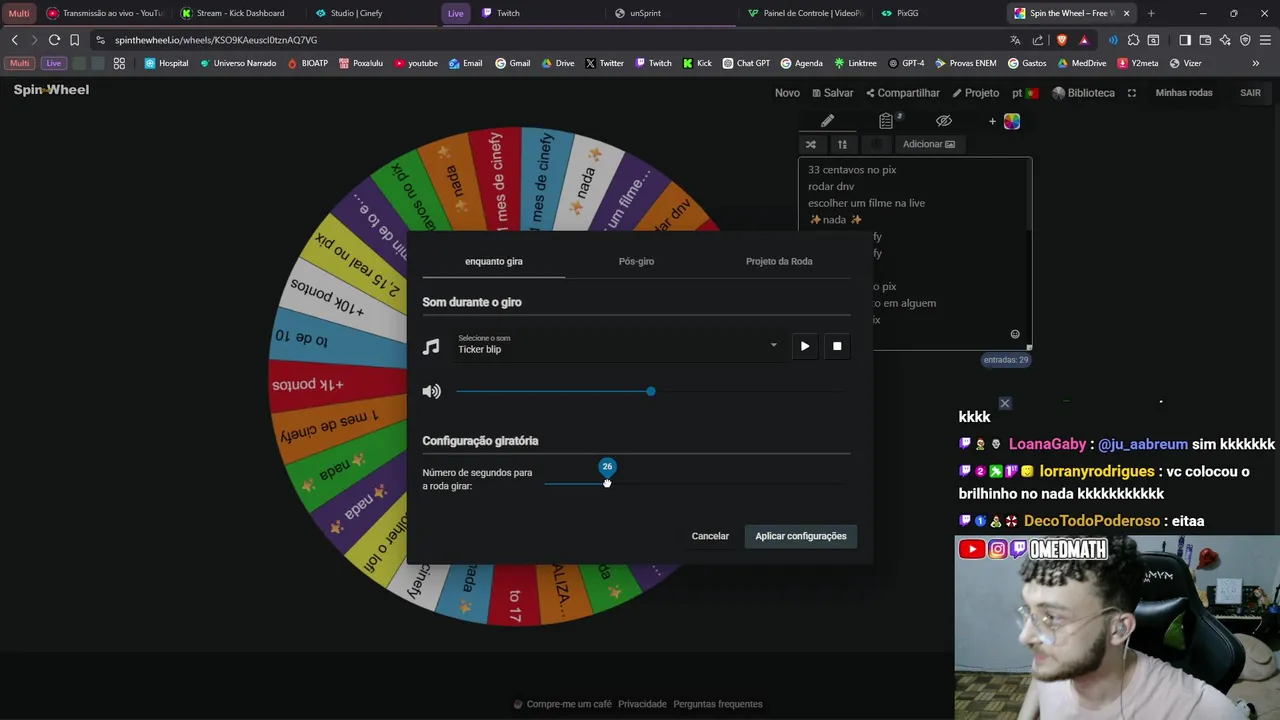The height and width of the screenshot is (720, 1280).
Task: Reload the current page
Action: tap(54, 40)
